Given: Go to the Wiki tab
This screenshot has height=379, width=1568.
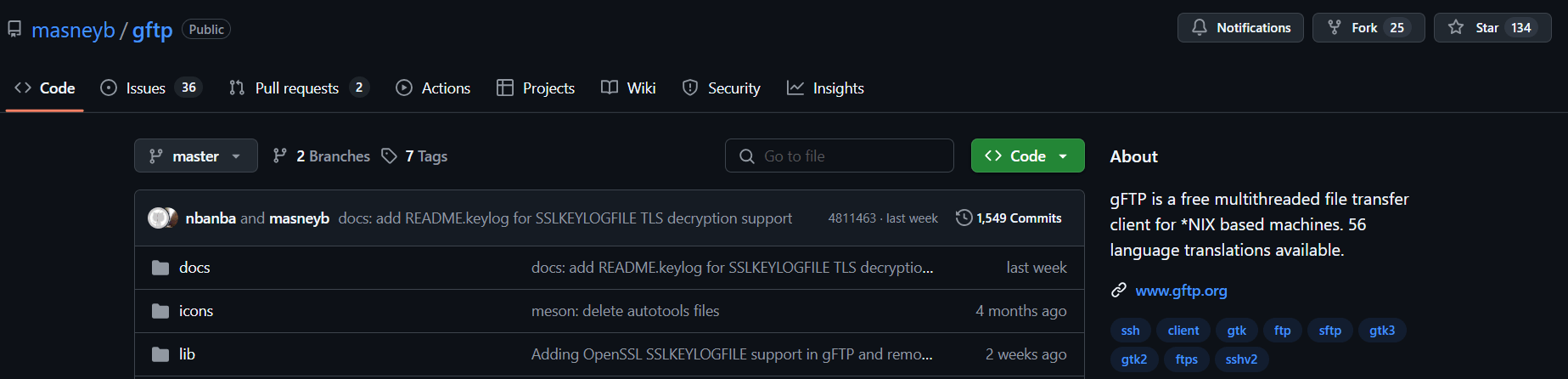Looking at the screenshot, I should click(x=628, y=88).
